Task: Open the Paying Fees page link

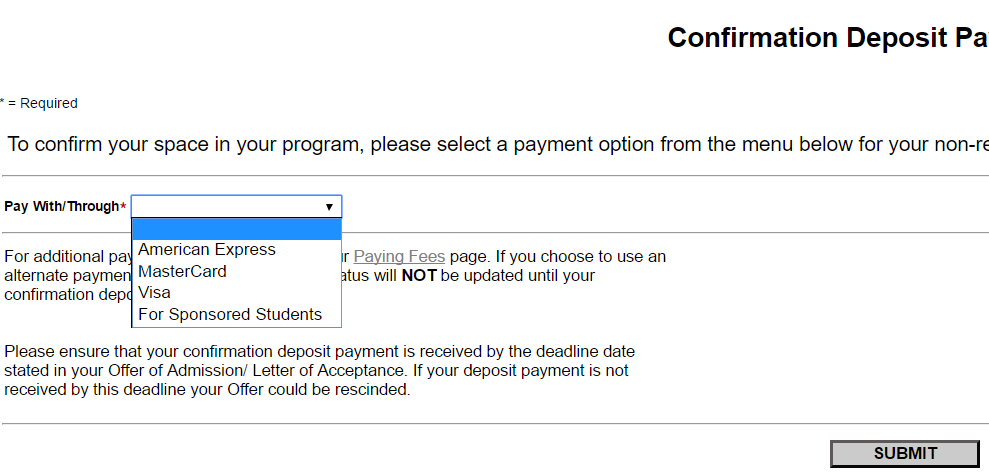Action: coord(399,256)
